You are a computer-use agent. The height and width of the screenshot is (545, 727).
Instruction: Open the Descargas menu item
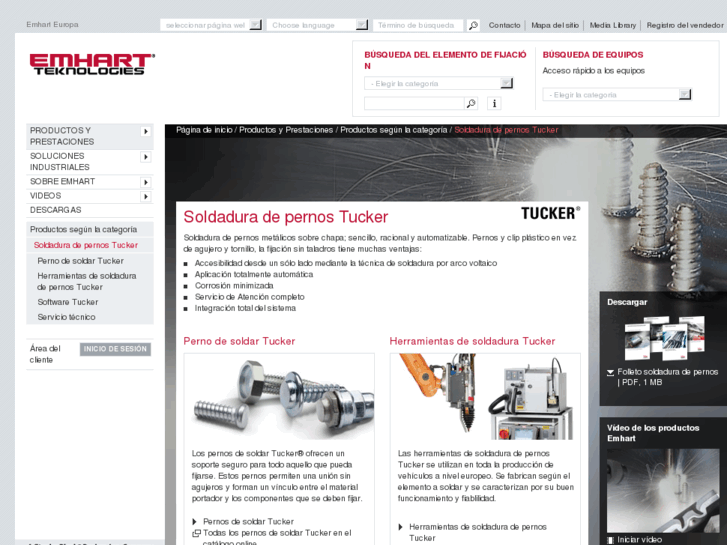point(90,210)
